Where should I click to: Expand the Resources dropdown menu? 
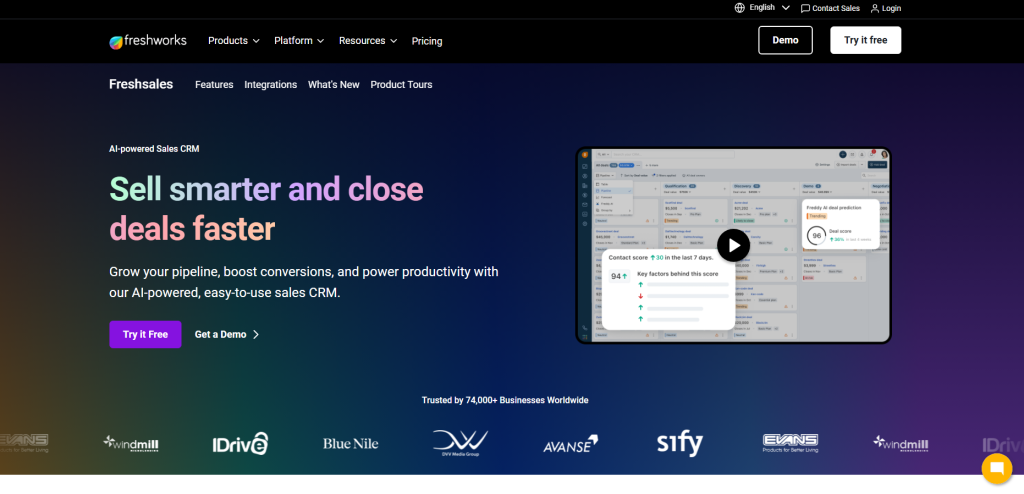click(x=367, y=41)
